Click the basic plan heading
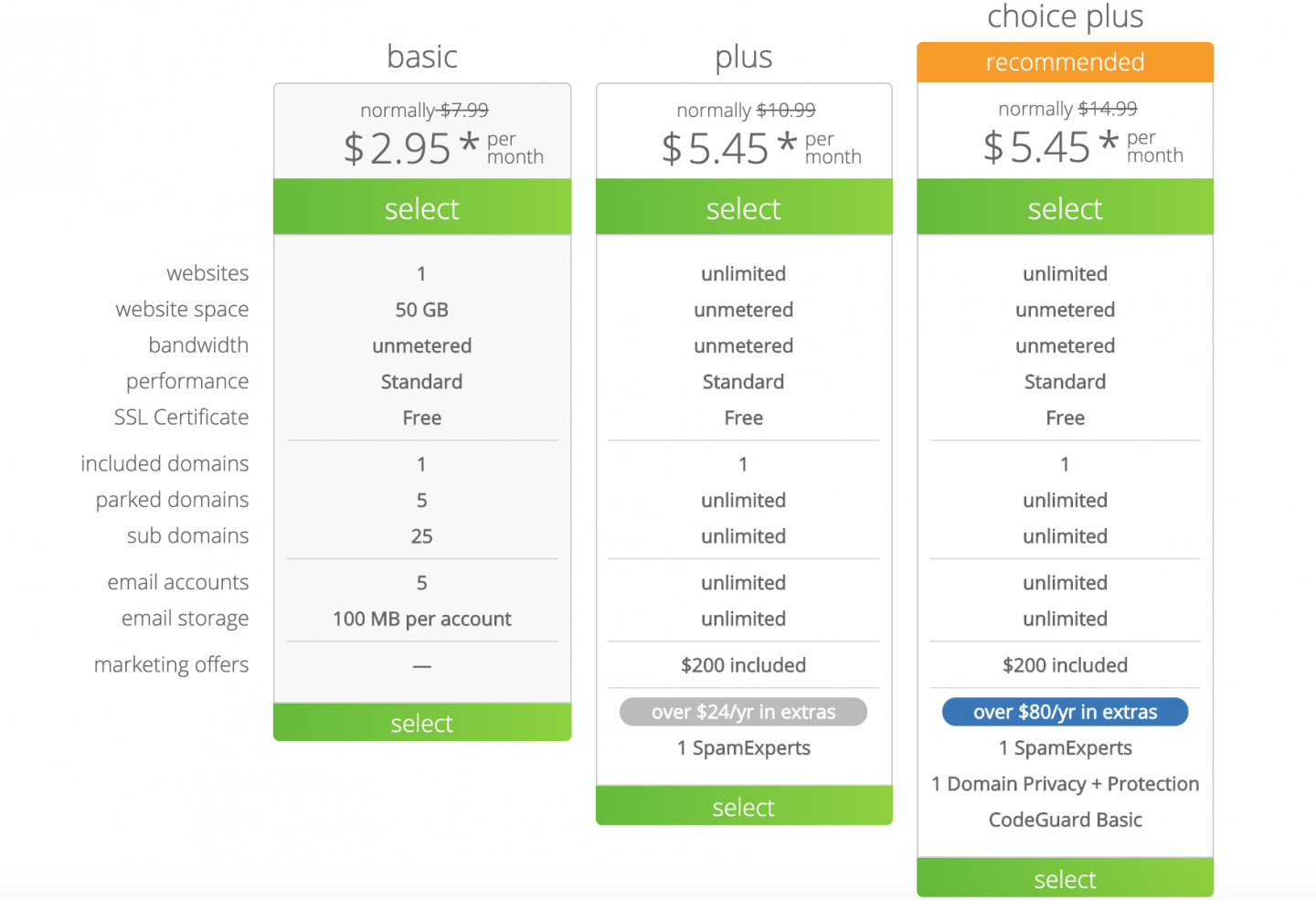The width and height of the screenshot is (1316, 900). point(421,57)
